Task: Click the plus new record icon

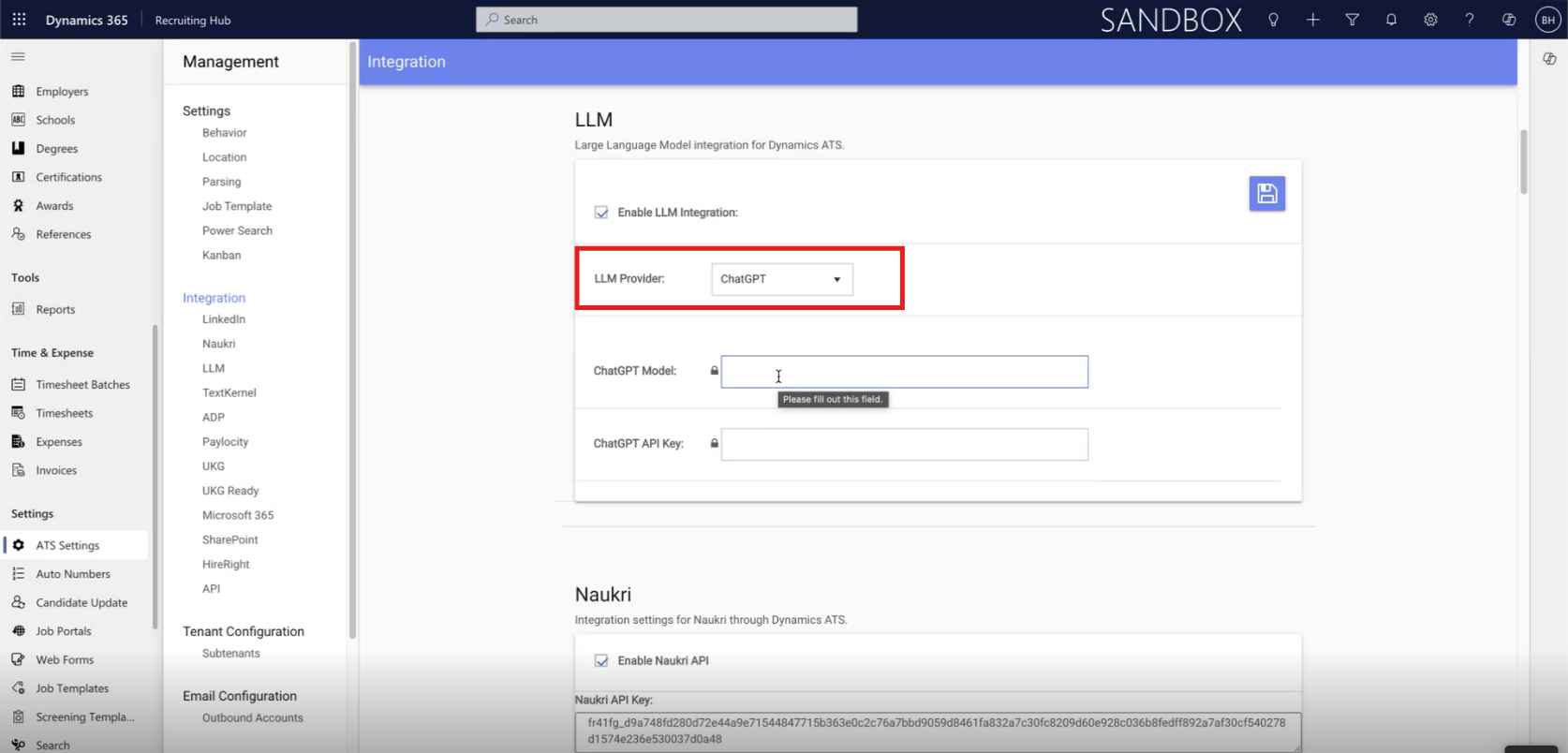Action: [1312, 20]
